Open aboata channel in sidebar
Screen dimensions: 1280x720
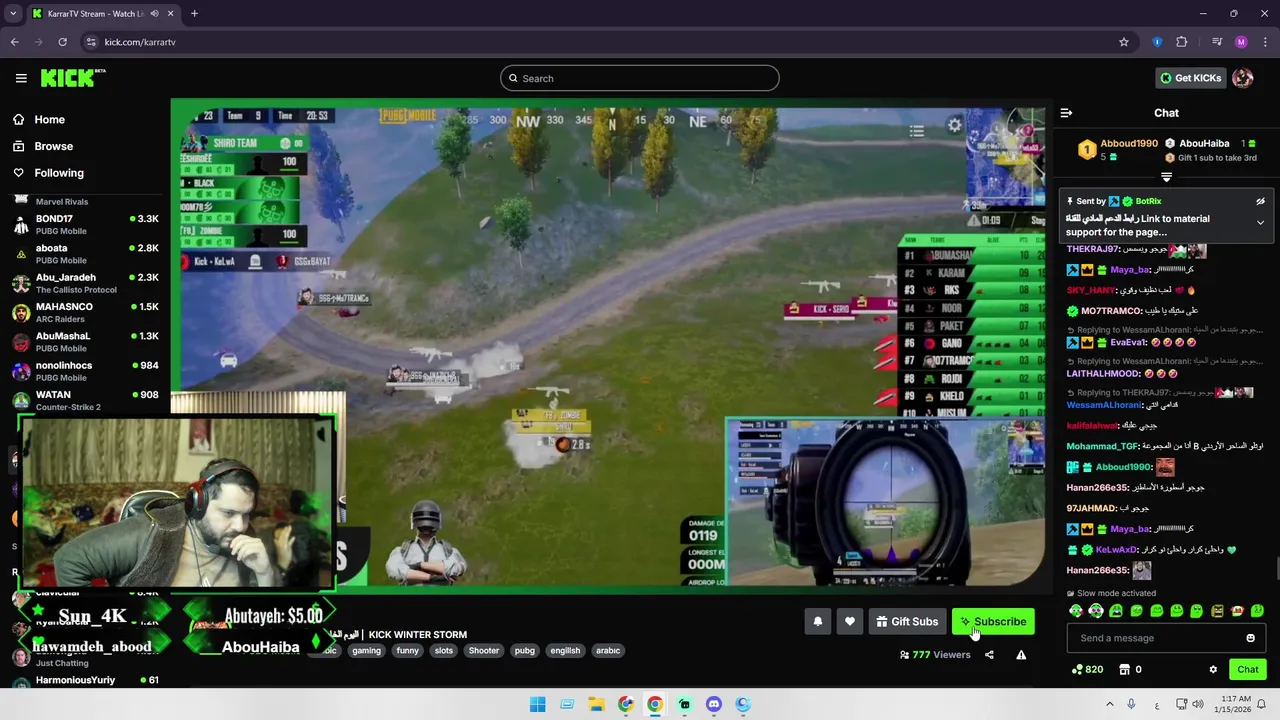[x=85, y=254]
